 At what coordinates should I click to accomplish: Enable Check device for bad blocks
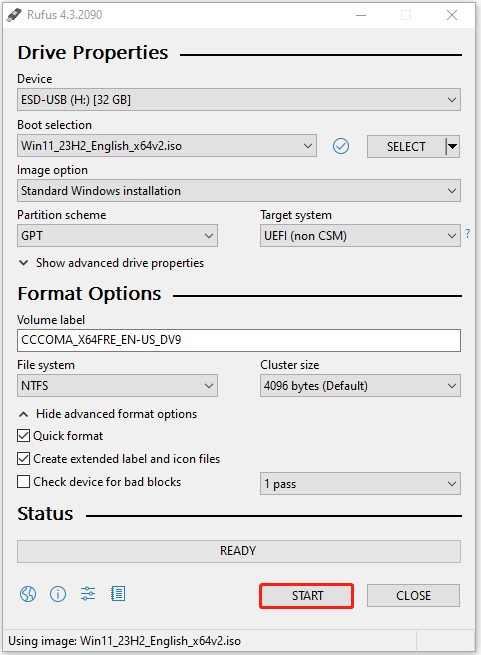(x=23, y=482)
